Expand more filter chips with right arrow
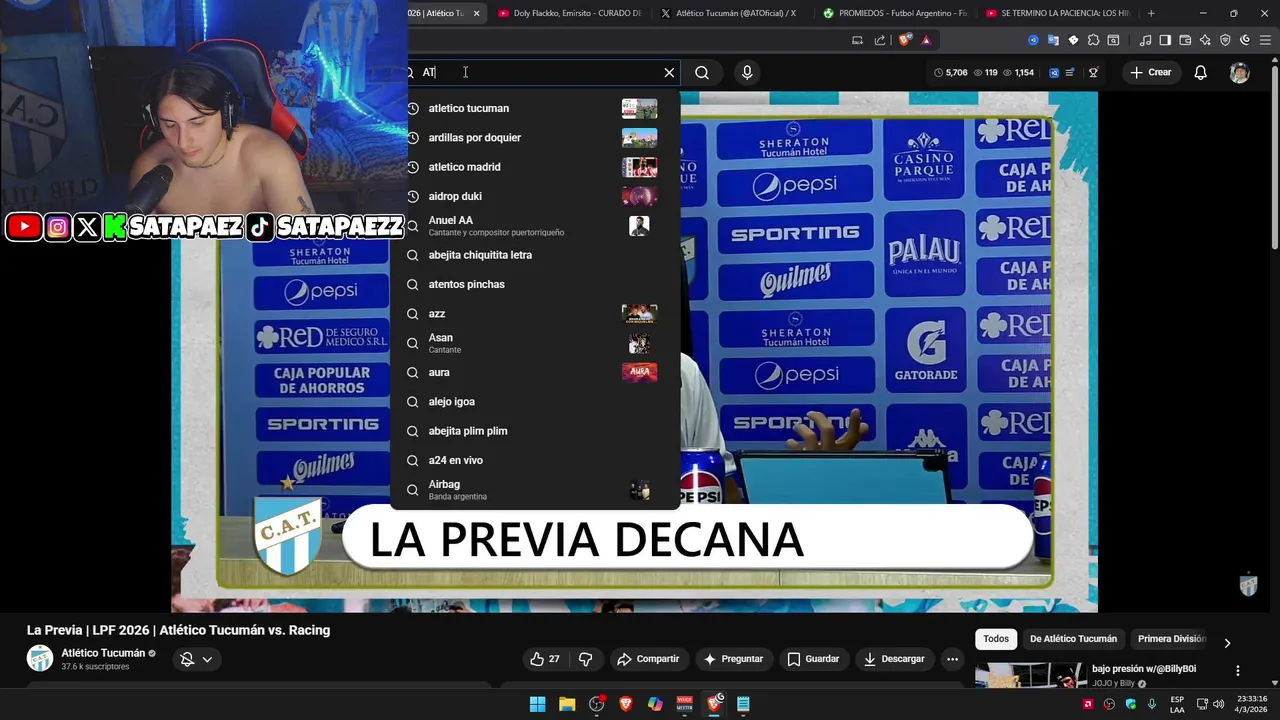The height and width of the screenshot is (720, 1280). tap(1227, 642)
